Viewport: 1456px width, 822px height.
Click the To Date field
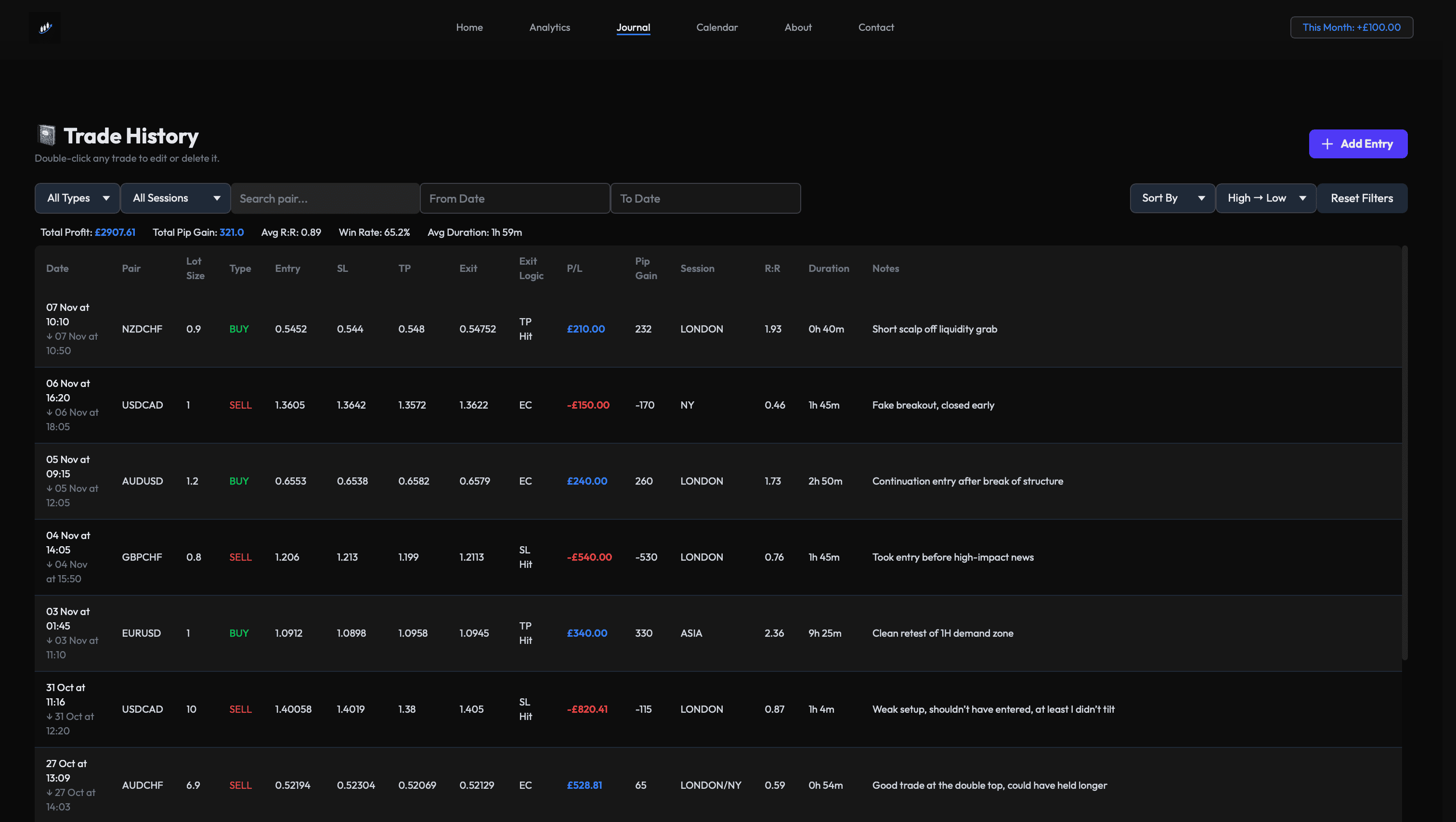pyautogui.click(x=705, y=198)
